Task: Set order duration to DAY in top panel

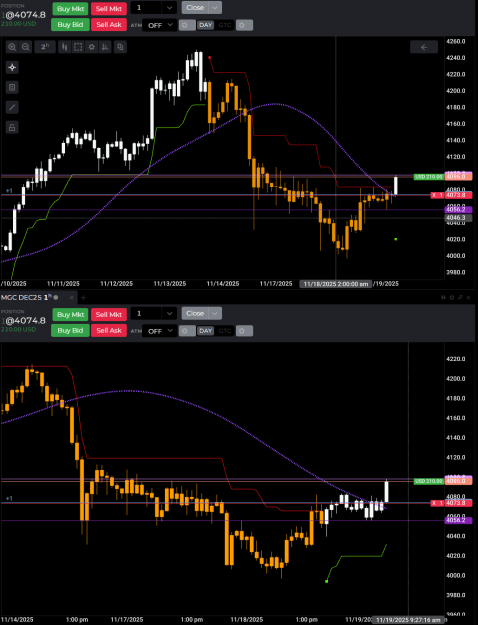Action: 206,25
